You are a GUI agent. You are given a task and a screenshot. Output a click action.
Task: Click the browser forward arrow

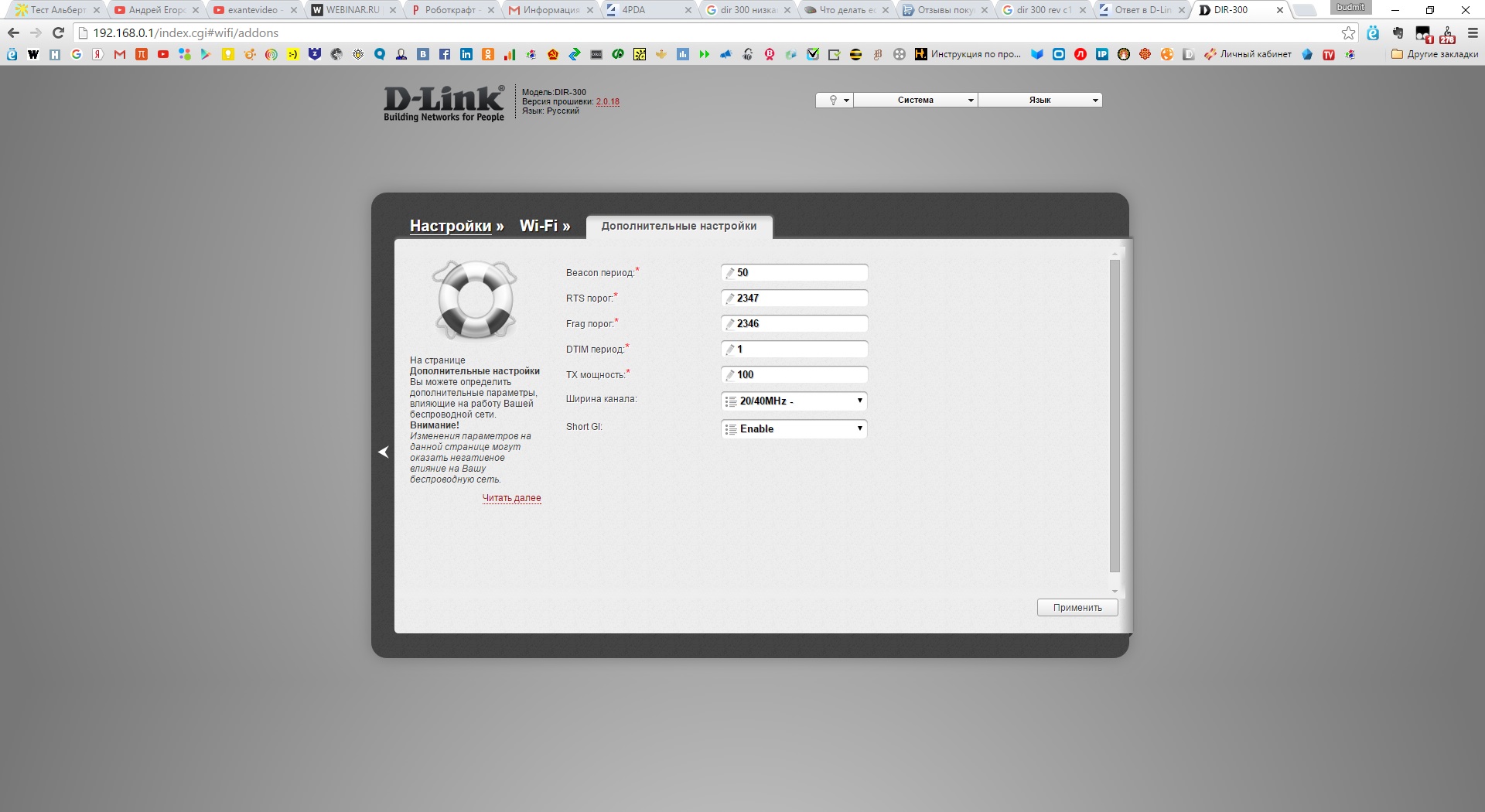36,33
